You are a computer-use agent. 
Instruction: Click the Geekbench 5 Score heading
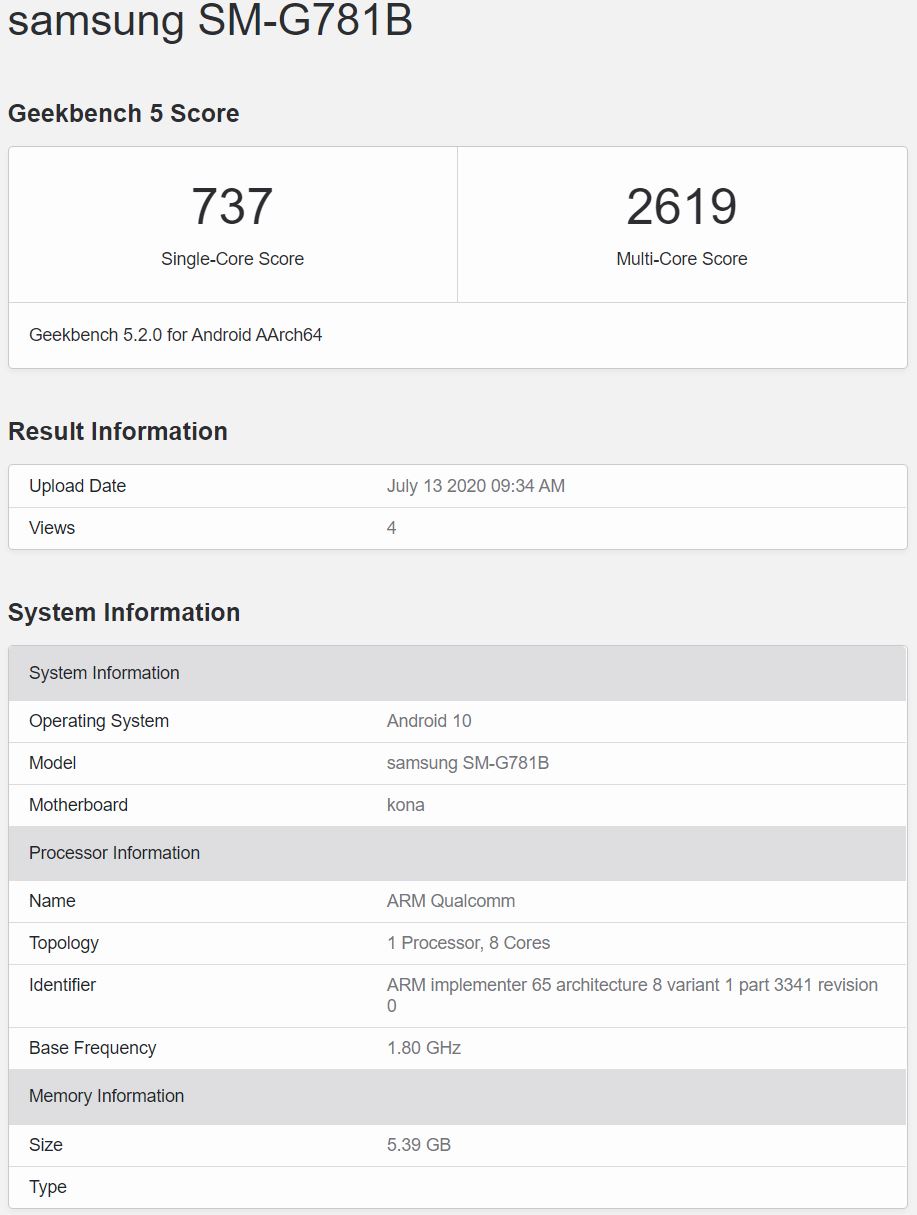click(x=123, y=113)
